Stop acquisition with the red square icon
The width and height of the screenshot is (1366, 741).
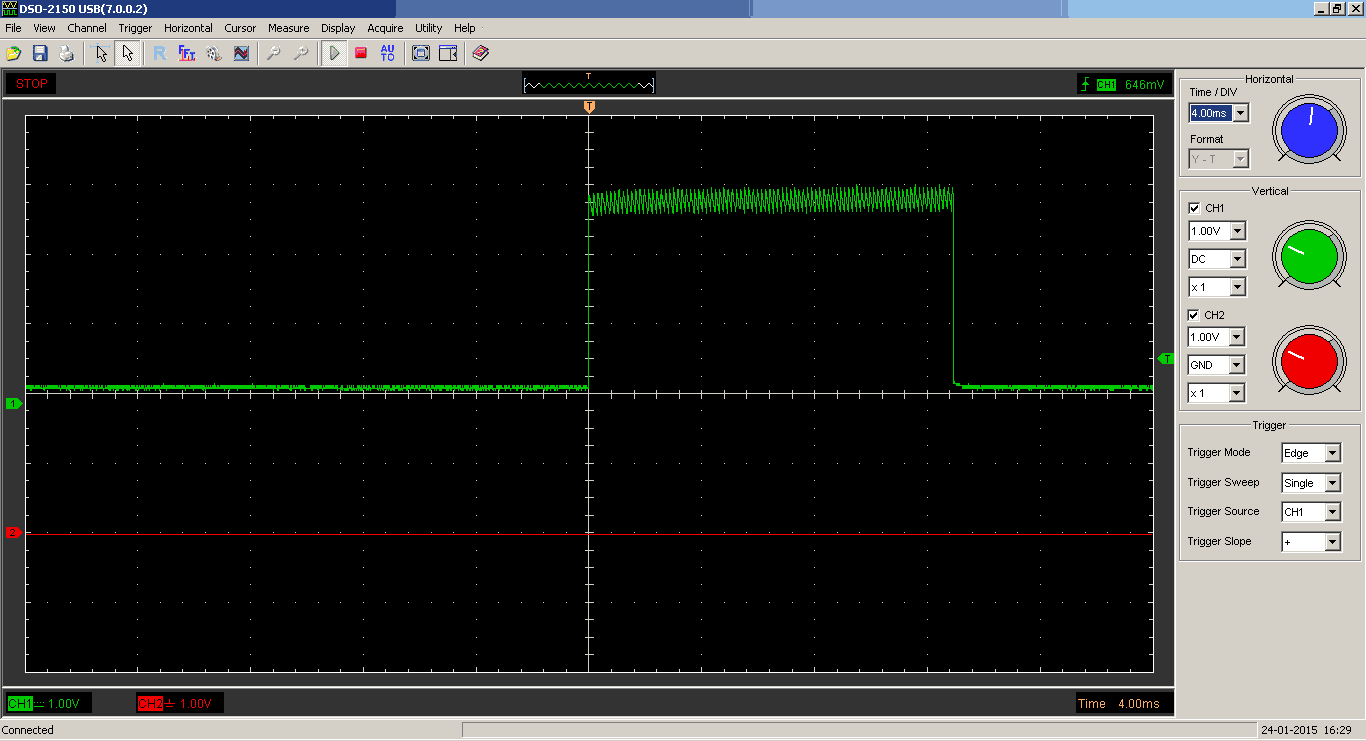pyautogui.click(x=361, y=53)
